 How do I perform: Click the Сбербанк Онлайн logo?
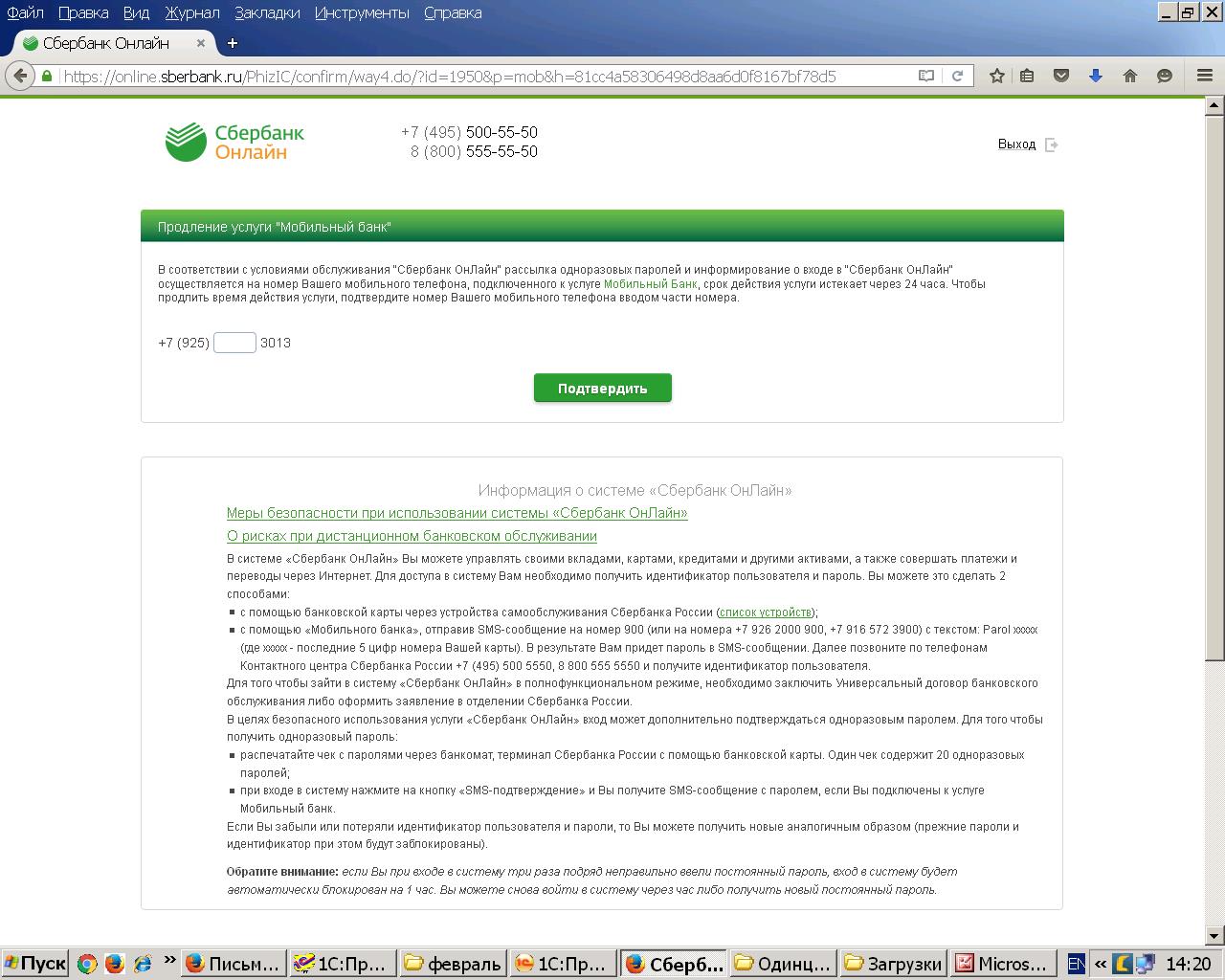(234, 142)
